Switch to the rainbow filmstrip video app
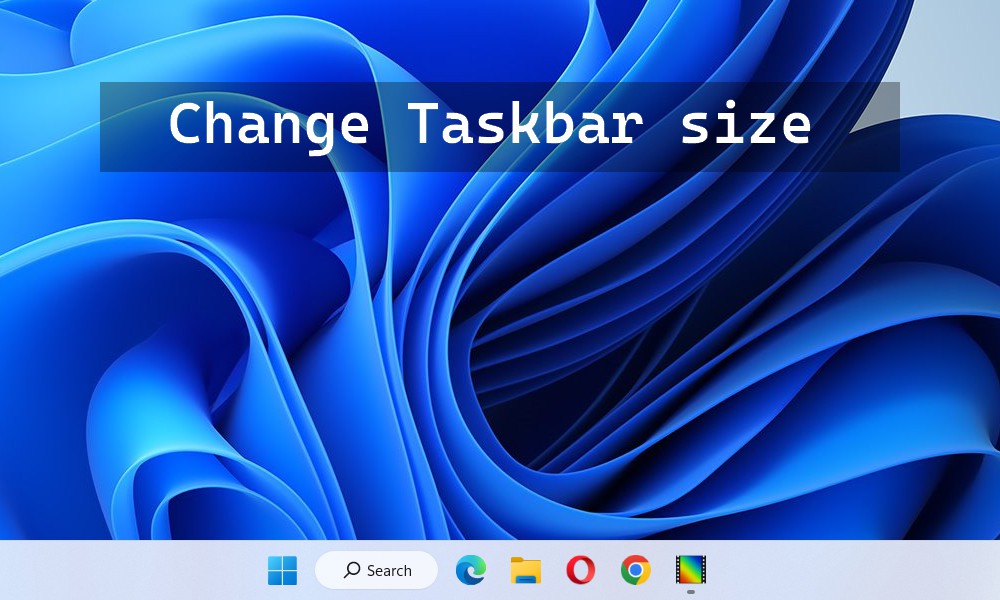The height and width of the screenshot is (600, 1000). (691, 570)
